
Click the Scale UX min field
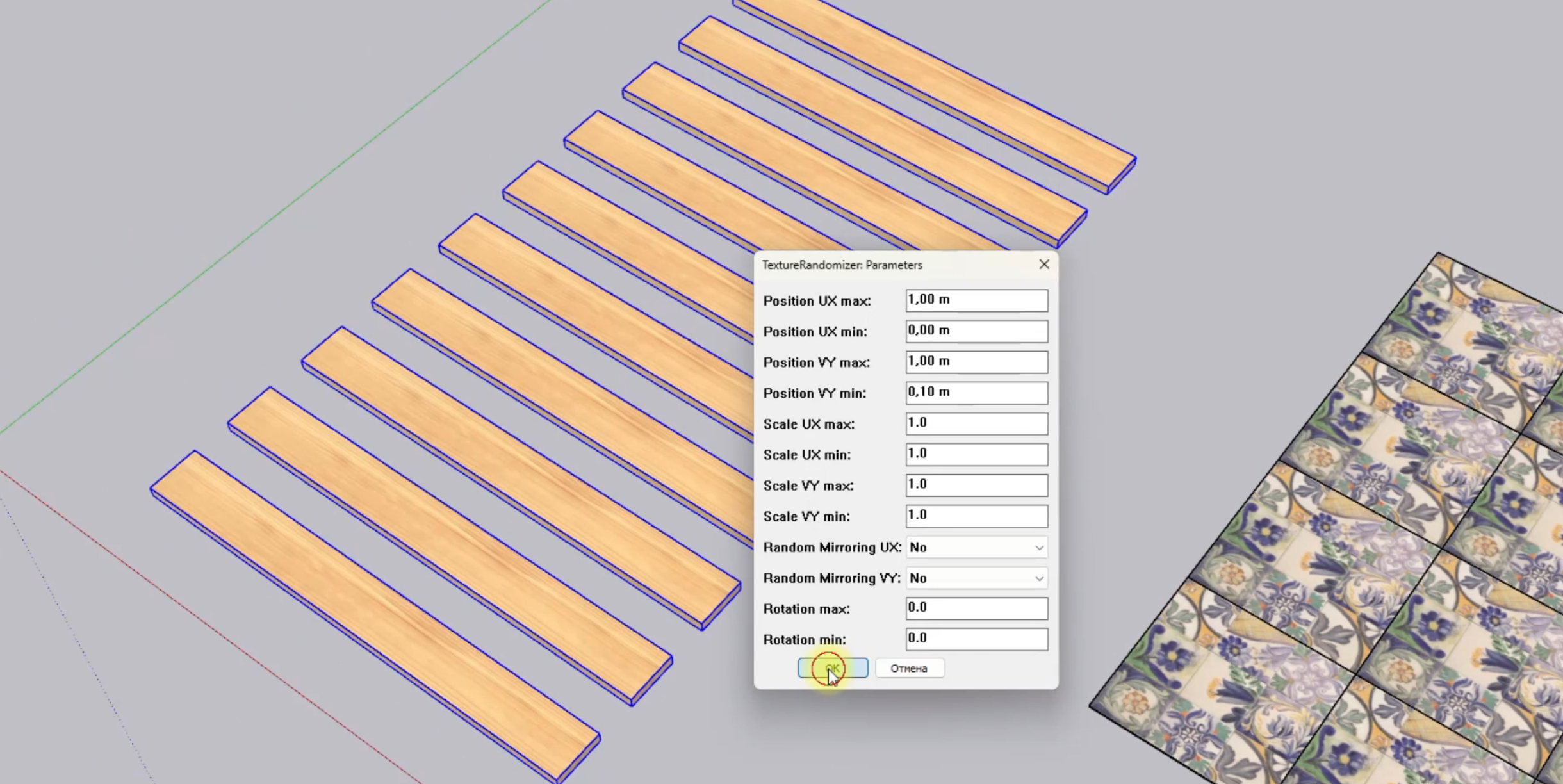[976, 454]
